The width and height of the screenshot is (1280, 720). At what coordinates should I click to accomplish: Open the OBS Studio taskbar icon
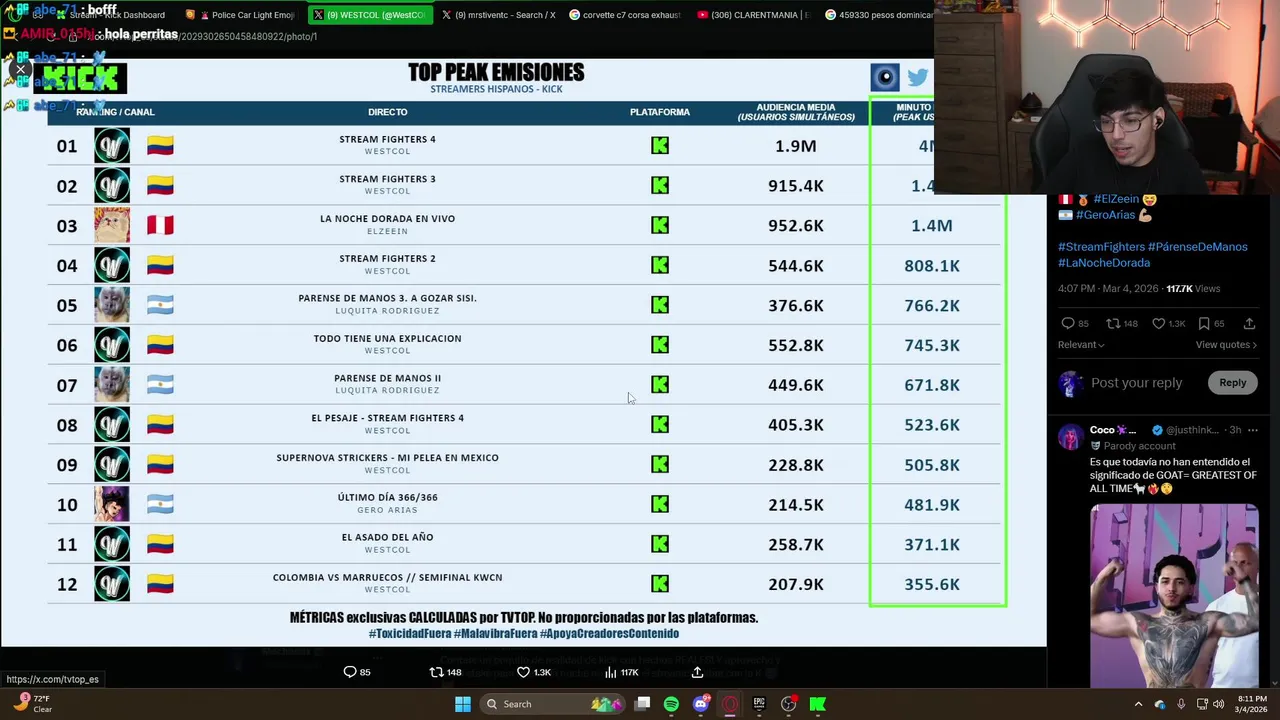tap(788, 704)
